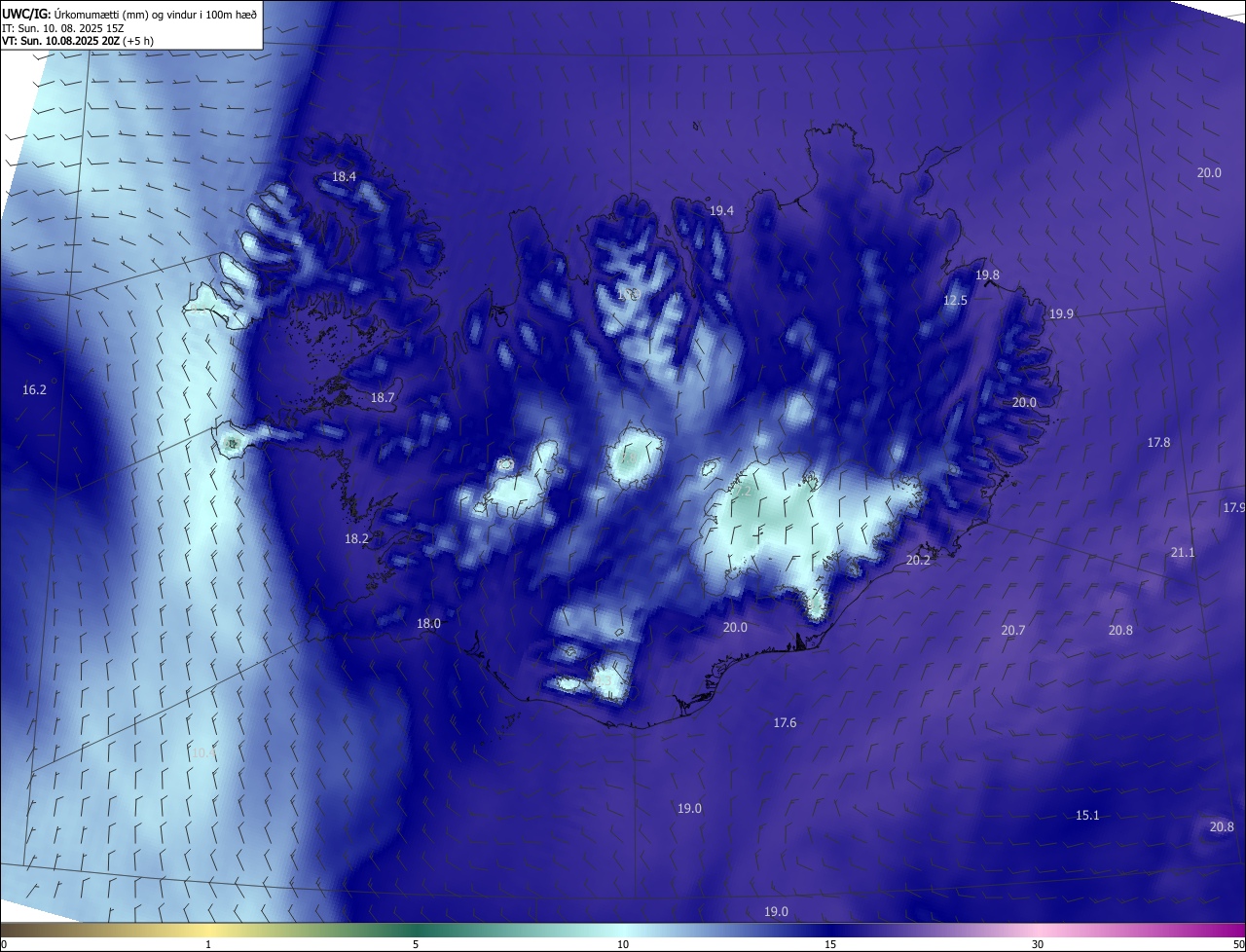Viewport: 1246px width, 952px height.
Task: Click the 19.4 value on the map
Action: click(721, 210)
